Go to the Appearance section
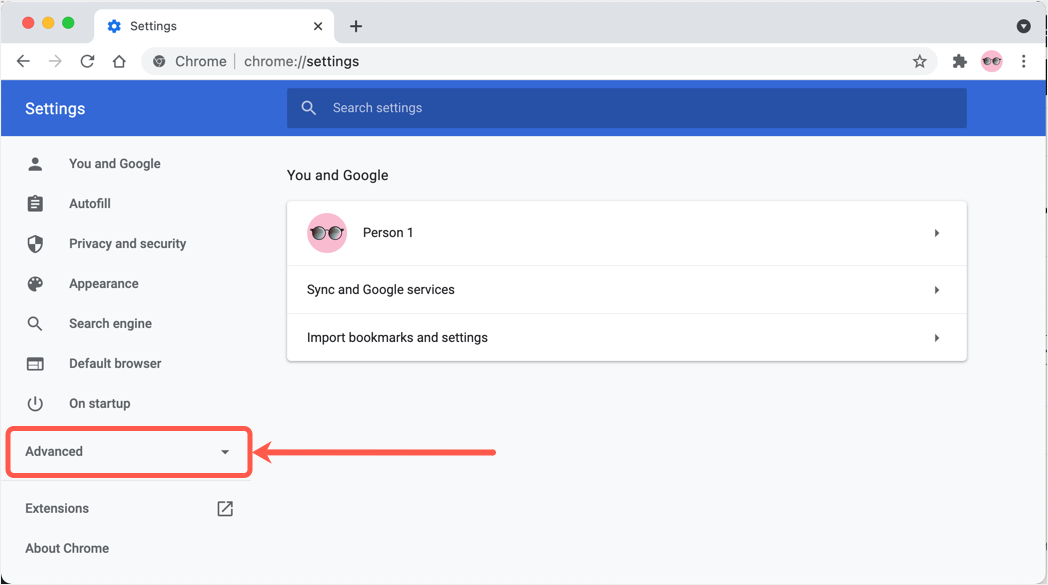Viewport: 1048px width, 585px height. click(x=103, y=284)
